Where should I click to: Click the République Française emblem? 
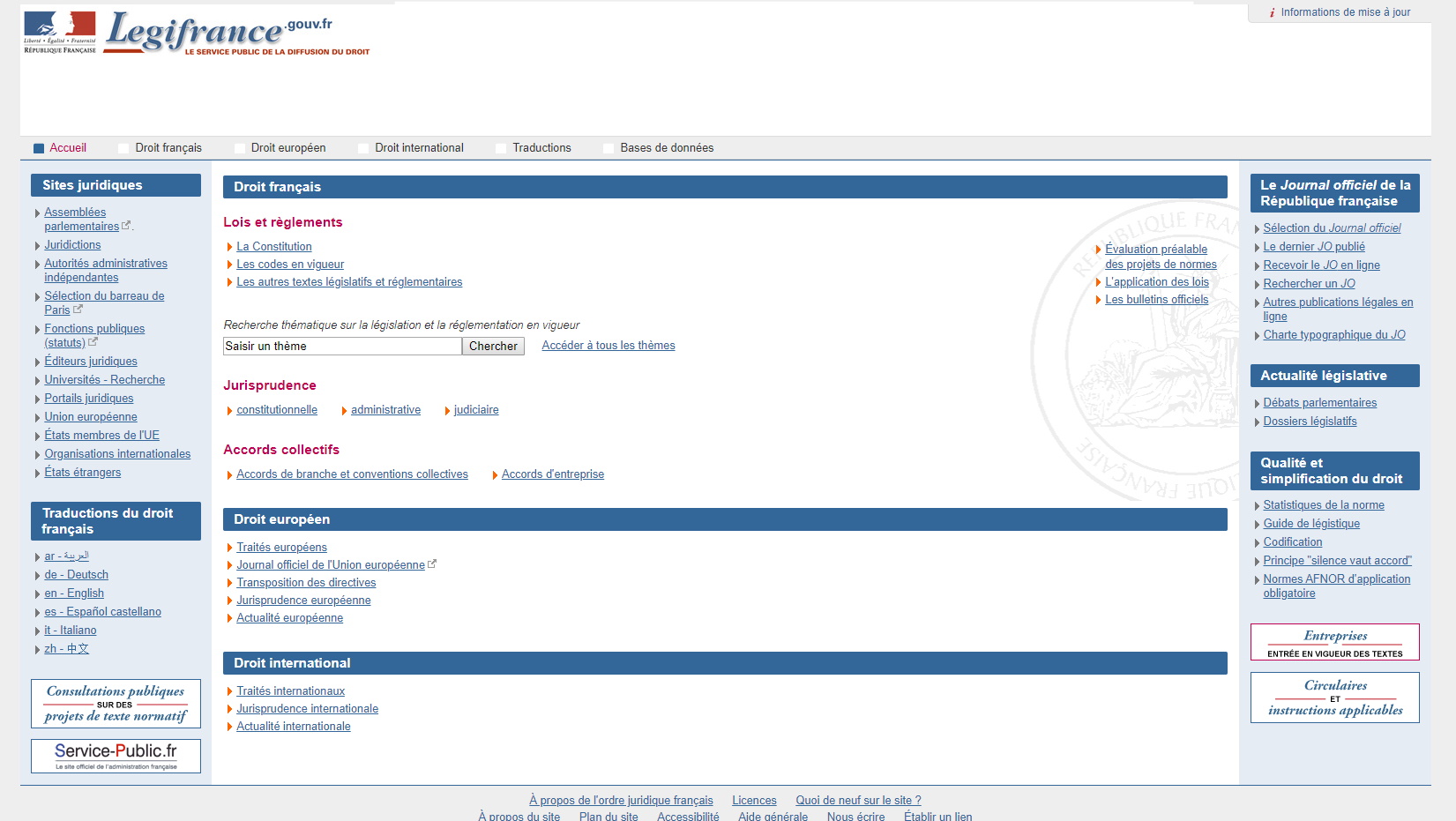click(x=60, y=33)
